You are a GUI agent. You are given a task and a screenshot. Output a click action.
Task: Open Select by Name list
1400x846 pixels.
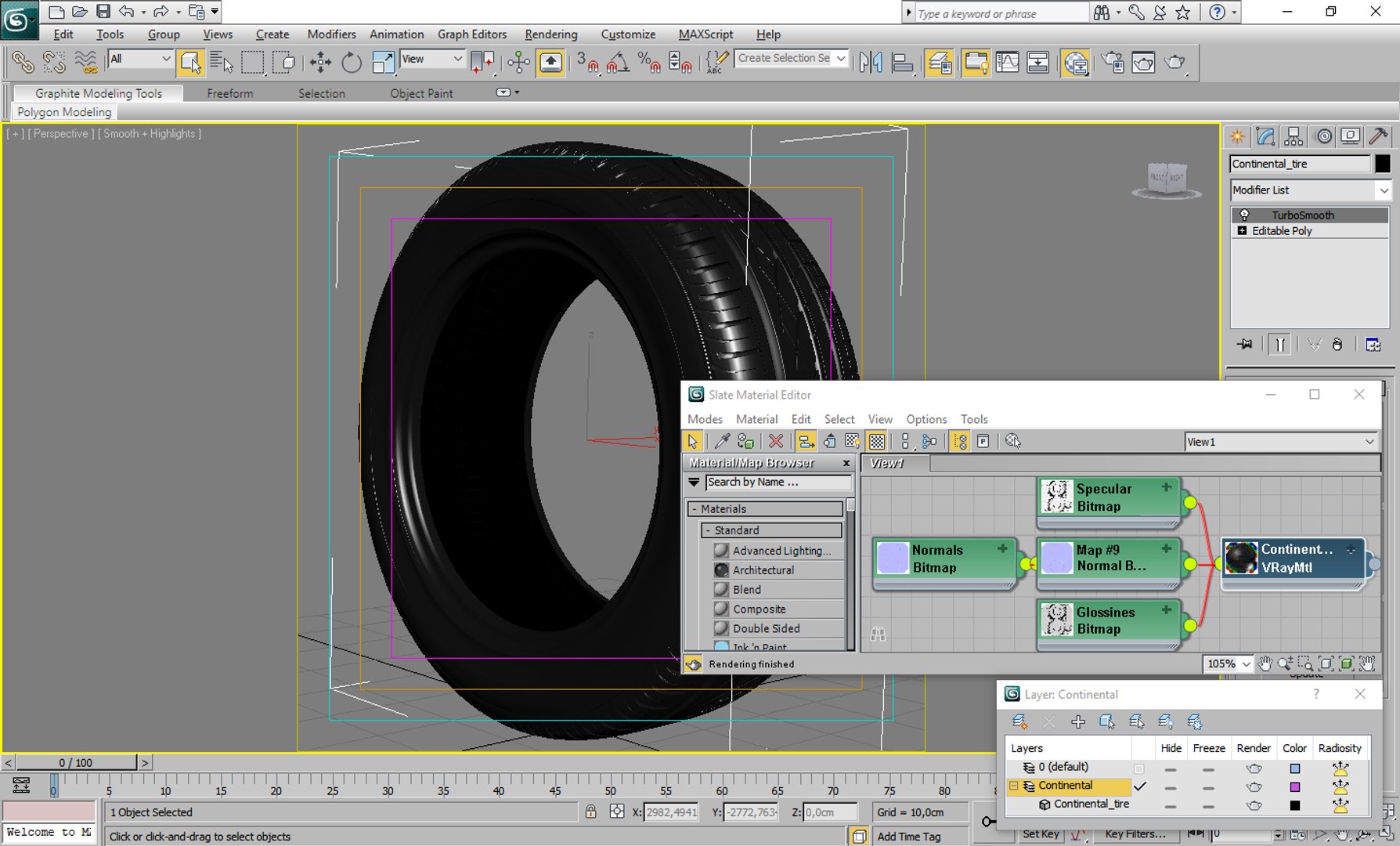(x=222, y=62)
